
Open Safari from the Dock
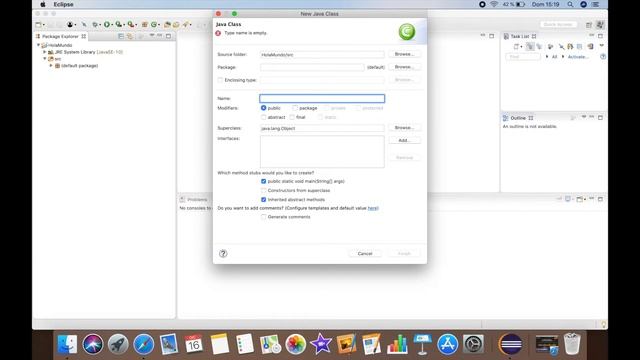click(x=144, y=344)
